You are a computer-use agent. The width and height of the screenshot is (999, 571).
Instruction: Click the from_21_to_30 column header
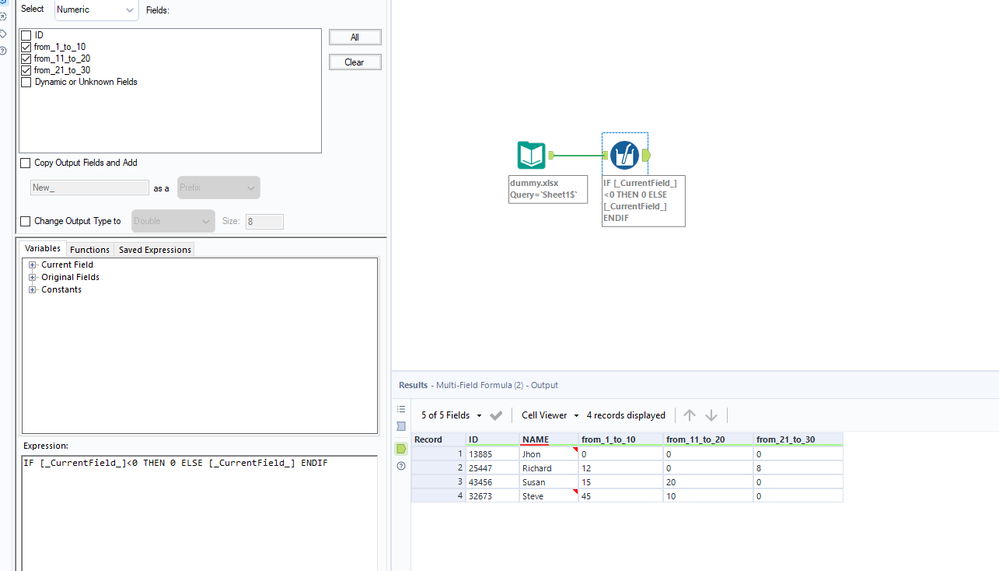point(798,440)
